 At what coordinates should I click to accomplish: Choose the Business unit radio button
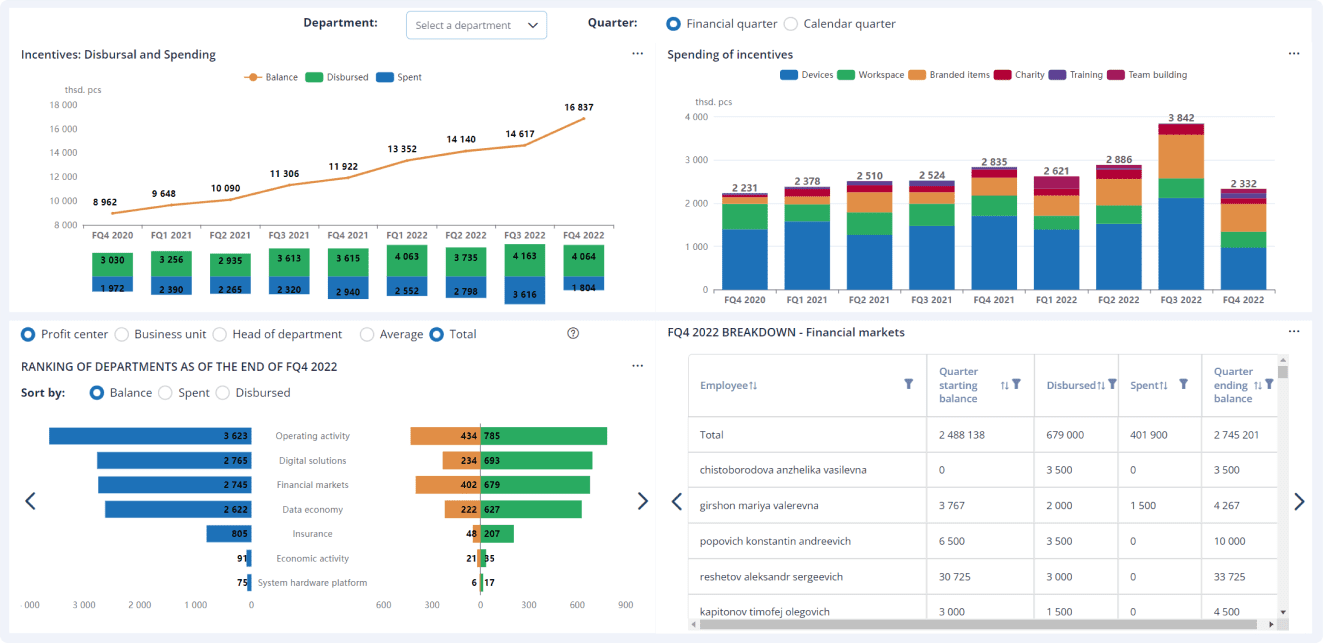click(x=122, y=334)
